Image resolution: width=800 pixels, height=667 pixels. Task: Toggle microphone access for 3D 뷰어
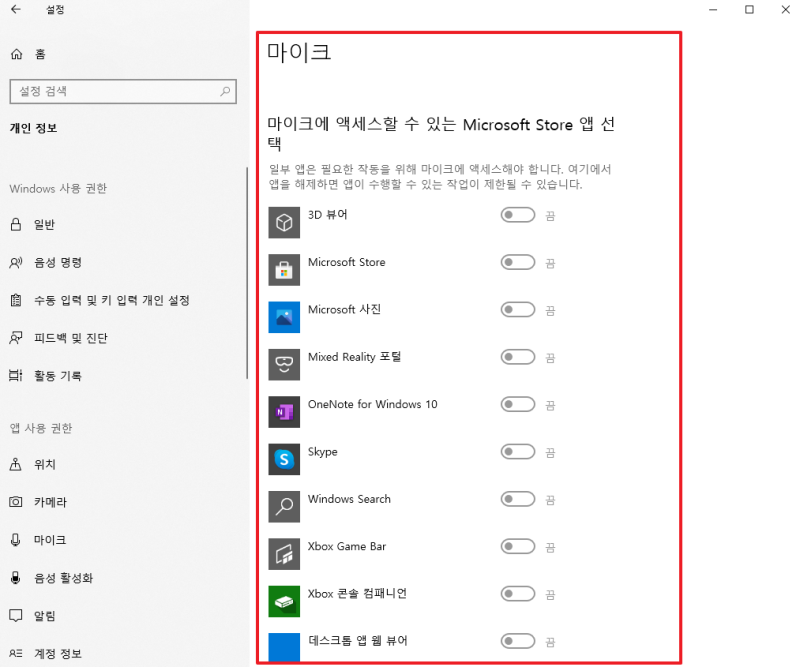pyautogui.click(x=517, y=215)
